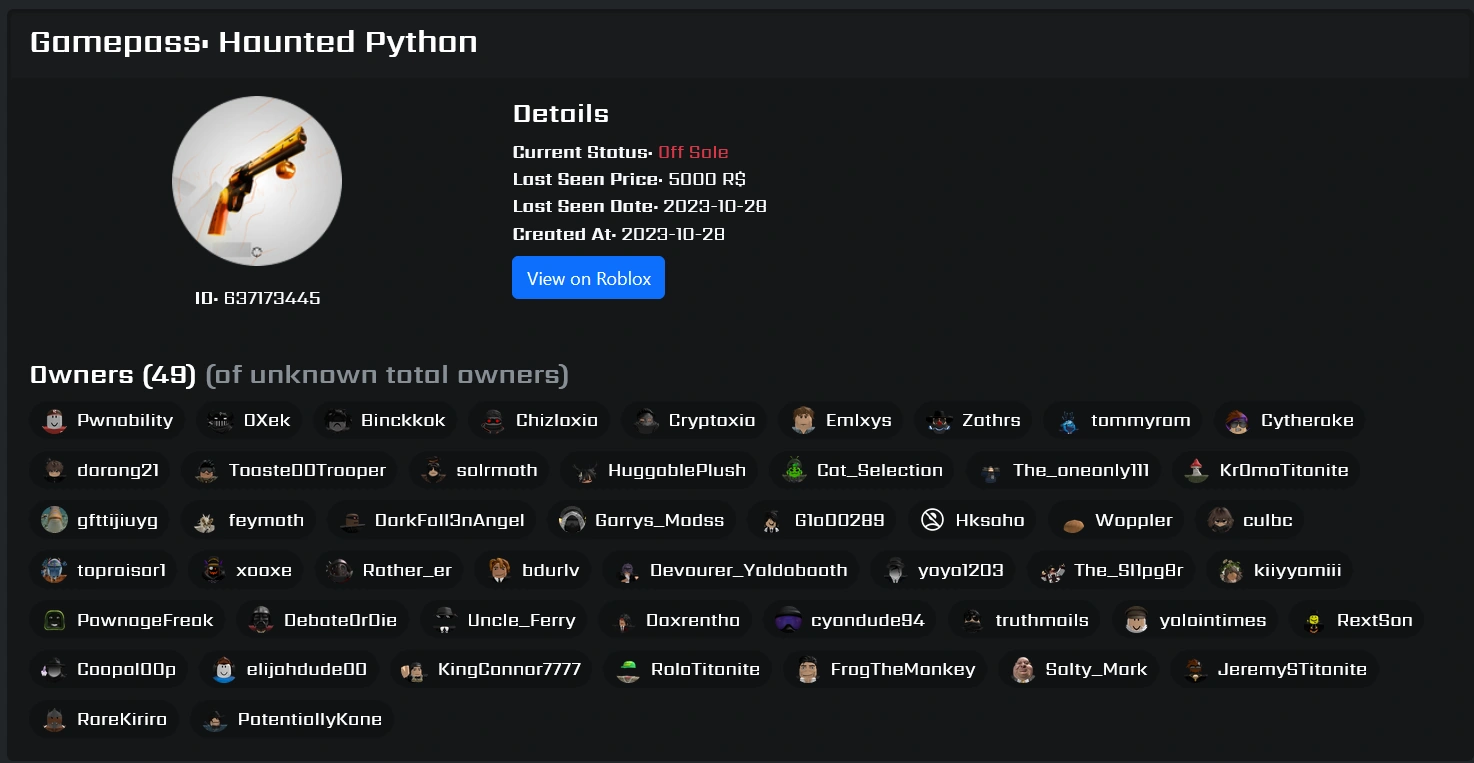Click Cryptaxia's avatar icon
The height and width of the screenshot is (763, 1474).
646,421
